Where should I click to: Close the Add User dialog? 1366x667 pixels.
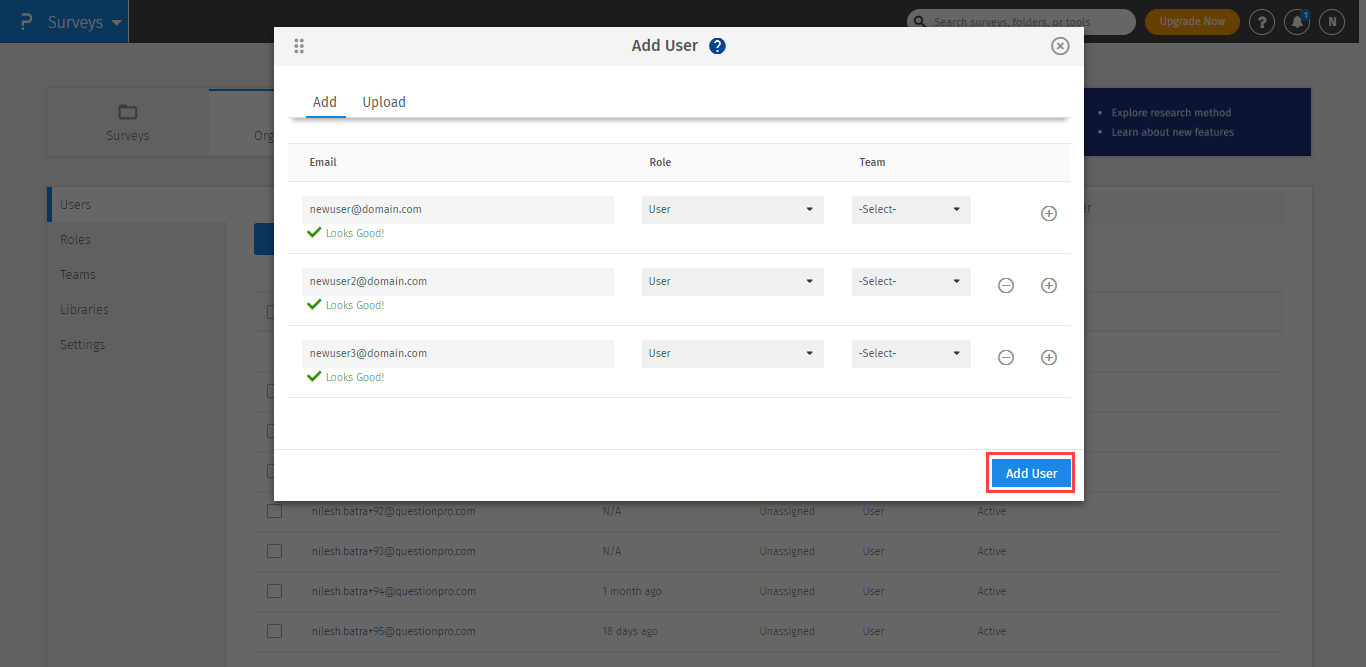point(1061,46)
